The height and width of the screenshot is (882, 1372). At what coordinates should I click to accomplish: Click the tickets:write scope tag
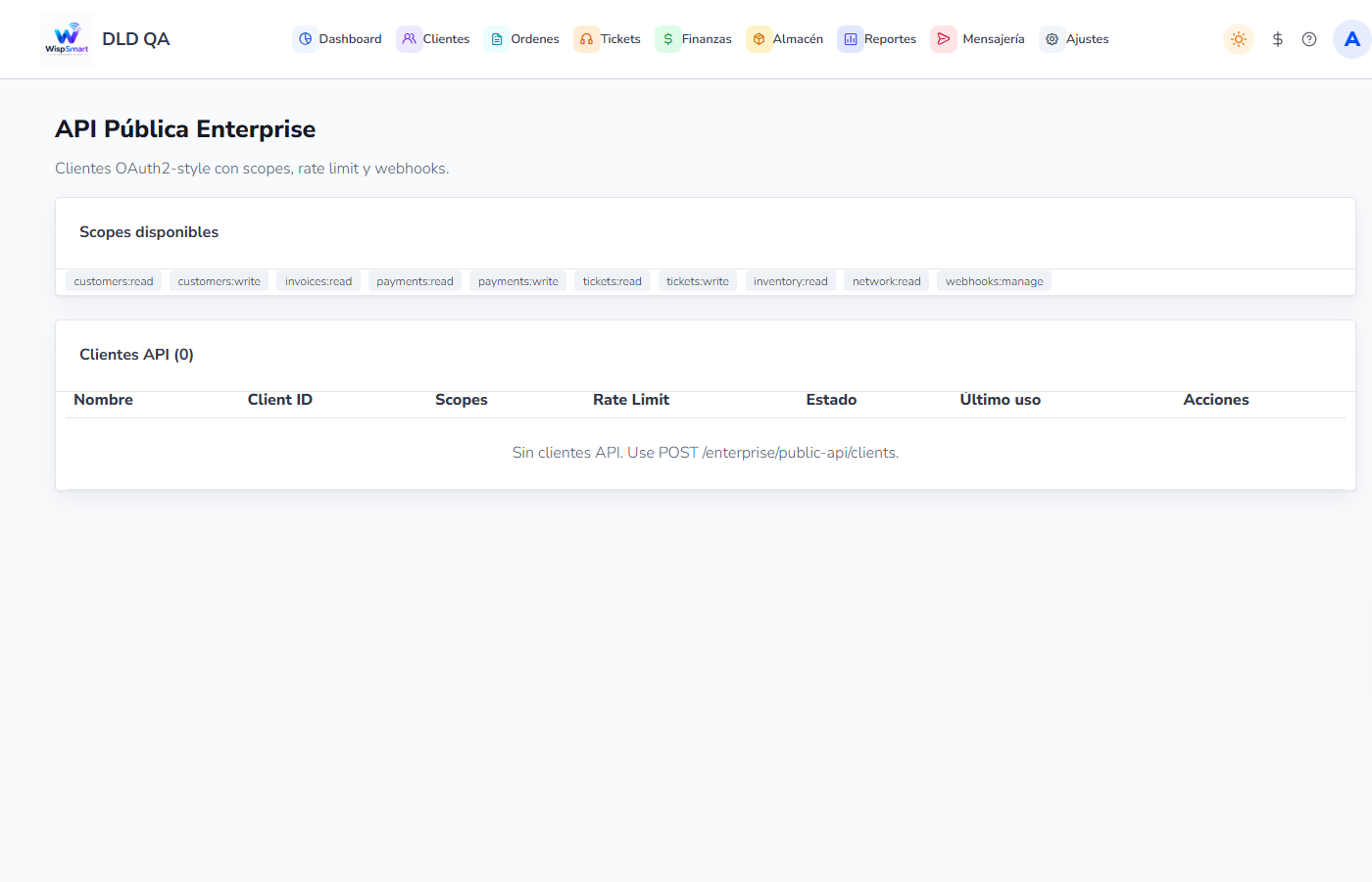click(x=698, y=281)
